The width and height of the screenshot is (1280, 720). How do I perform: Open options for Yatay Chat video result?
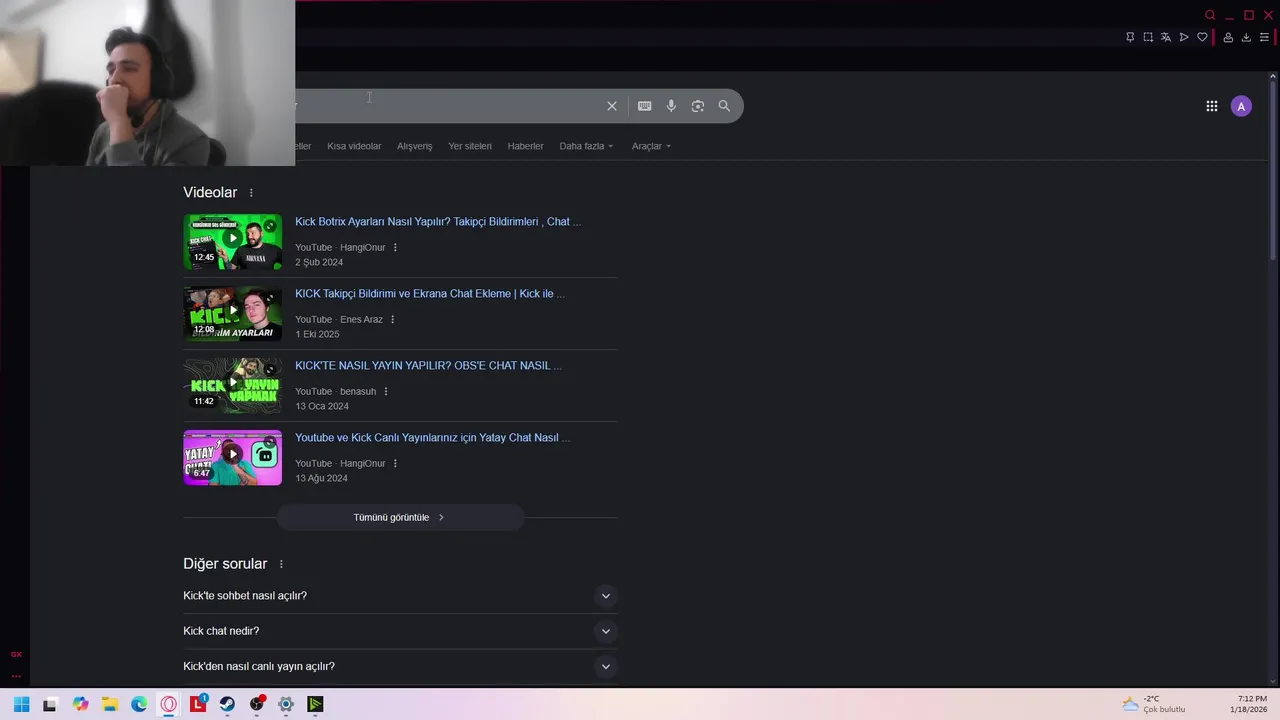pos(395,464)
